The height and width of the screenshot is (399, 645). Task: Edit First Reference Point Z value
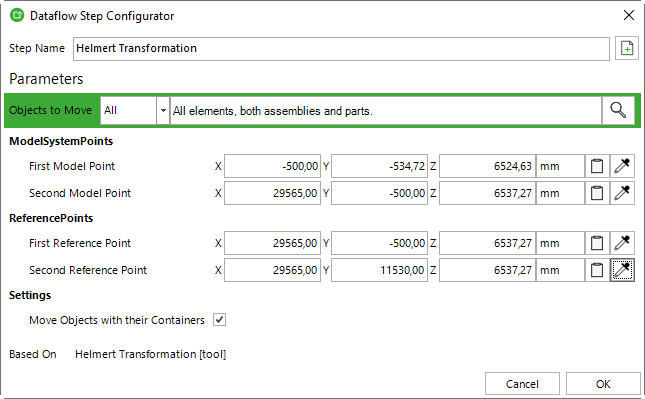487,243
